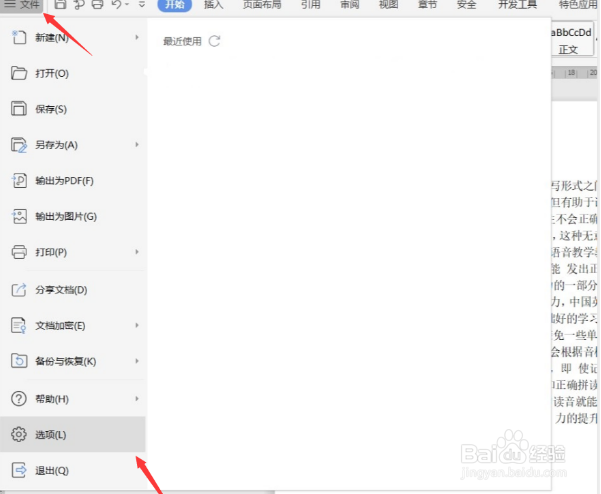Viewport: 601px width, 494px height.
Task: Click the save icon in quick access toolbar
Action: [60, 5]
